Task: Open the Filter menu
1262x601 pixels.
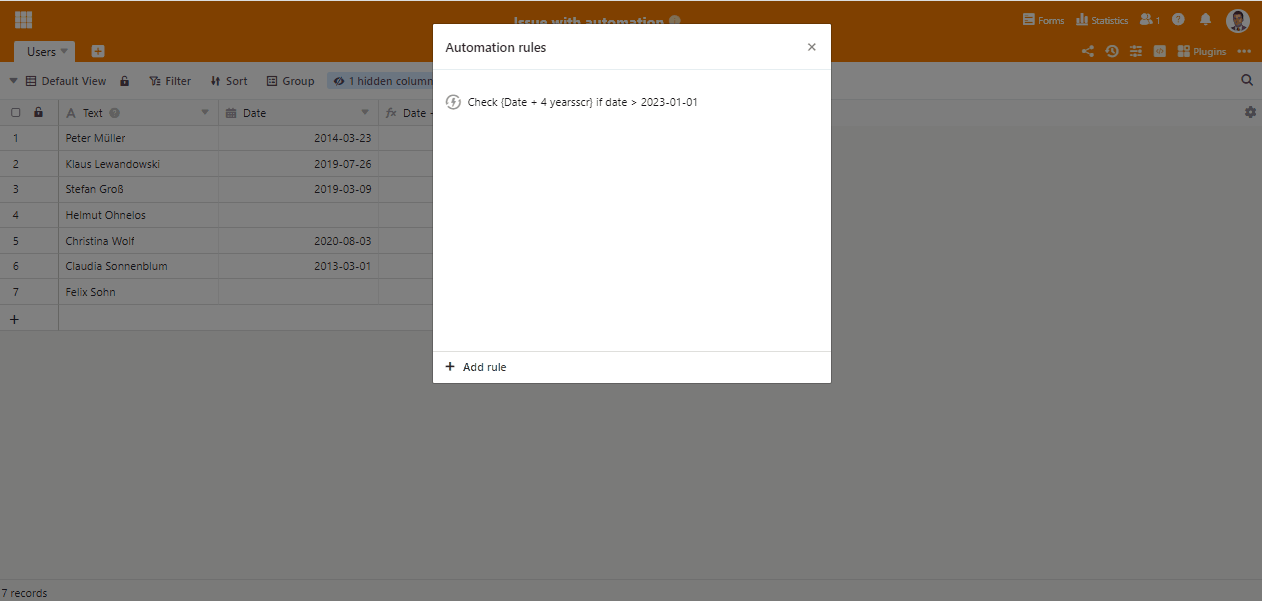Action: click(170, 81)
